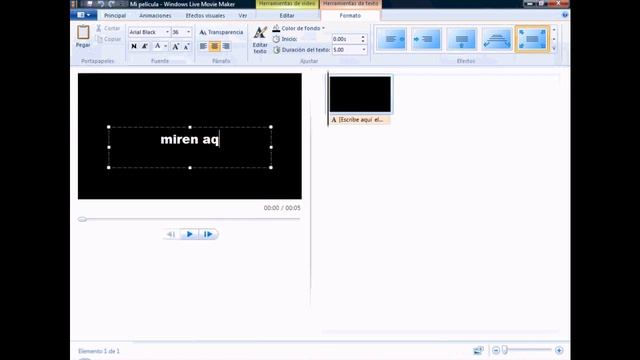Screen dimensions: 640x360
Task: Open the Movie Maker application menu button
Action: [x=84, y=15]
